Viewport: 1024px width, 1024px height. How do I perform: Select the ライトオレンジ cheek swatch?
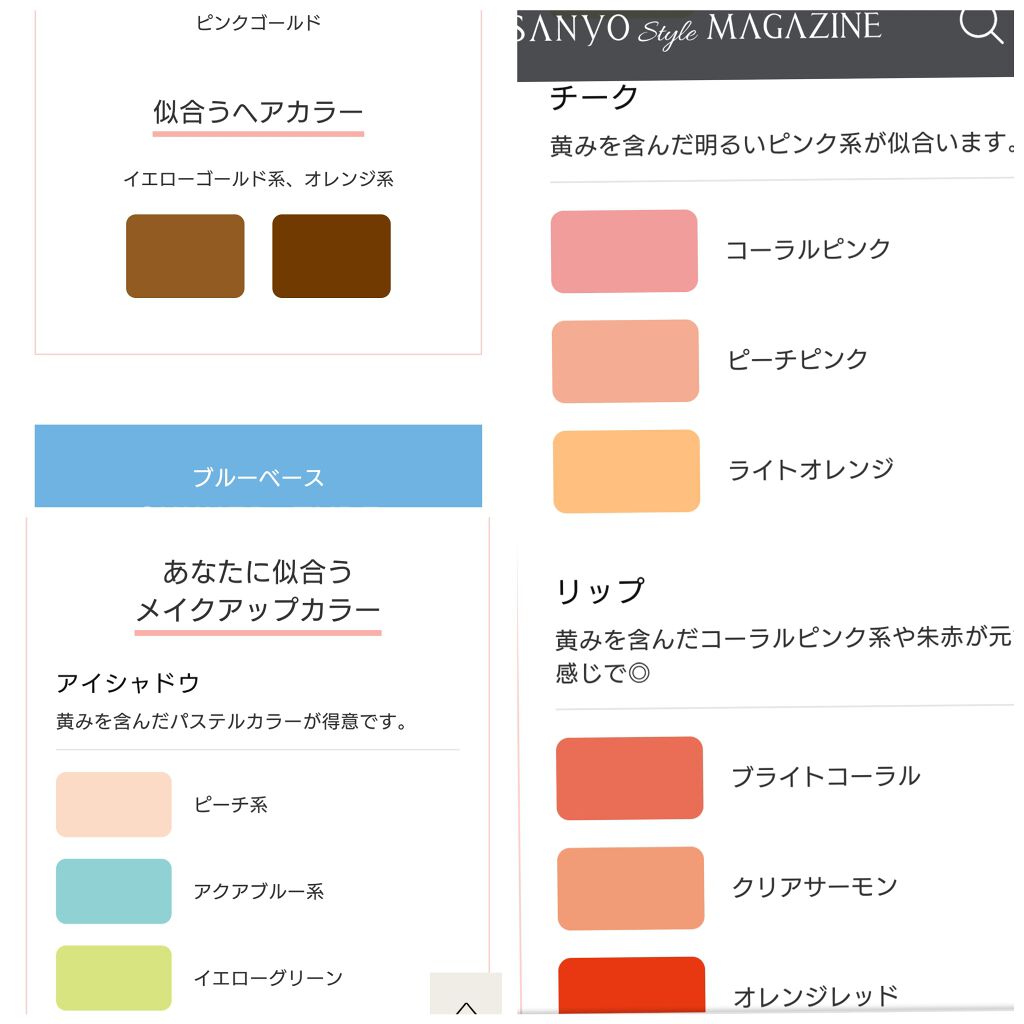[624, 471]
